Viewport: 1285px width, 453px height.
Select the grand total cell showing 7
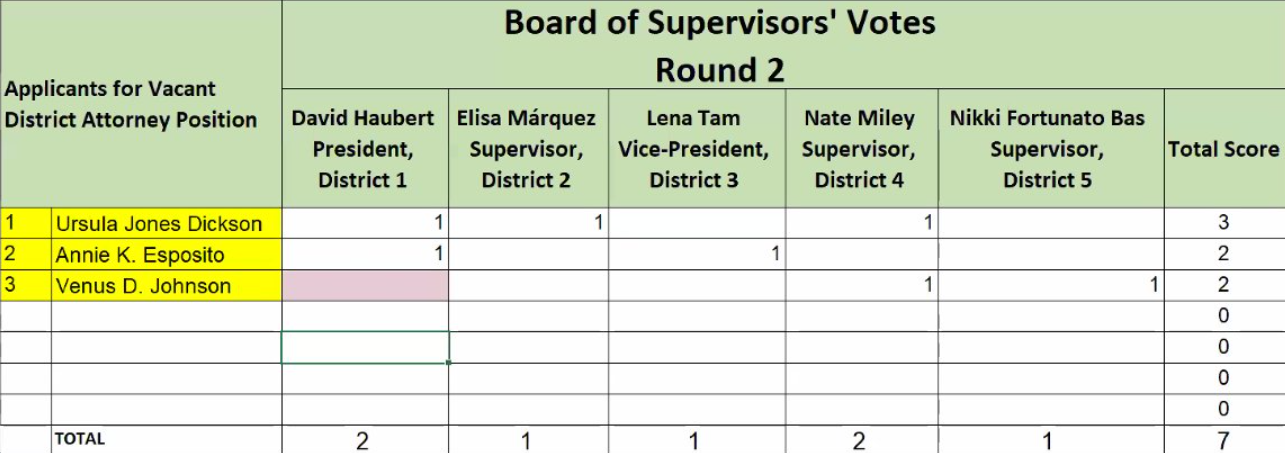[x=1223, y=439]
